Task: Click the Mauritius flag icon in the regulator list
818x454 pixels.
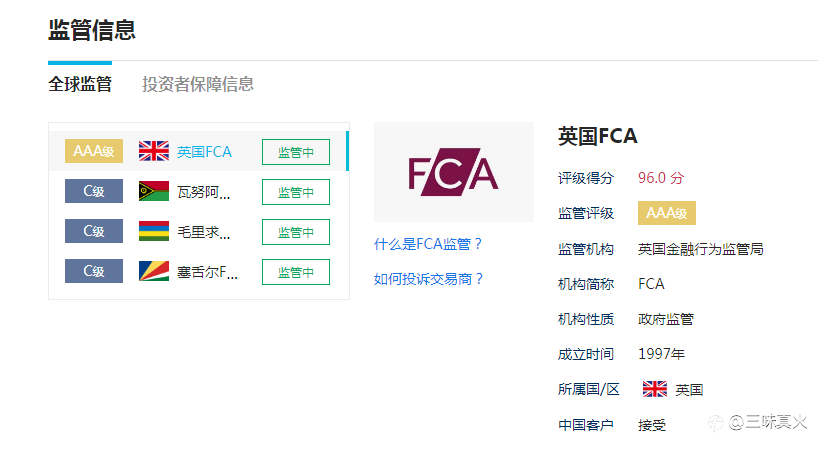Action: pos(154,231)
